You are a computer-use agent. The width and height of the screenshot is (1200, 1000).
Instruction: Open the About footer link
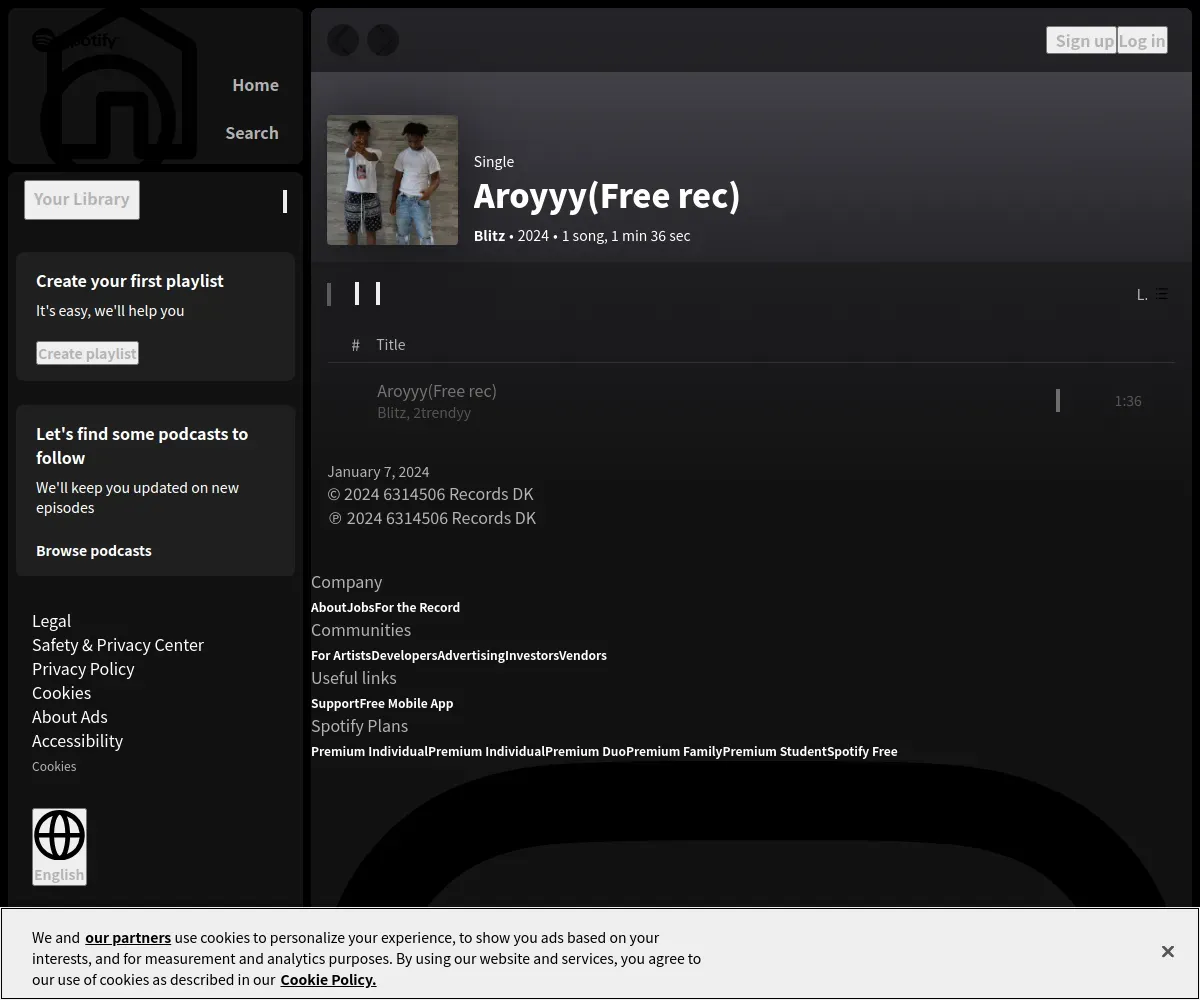(329, 607)
